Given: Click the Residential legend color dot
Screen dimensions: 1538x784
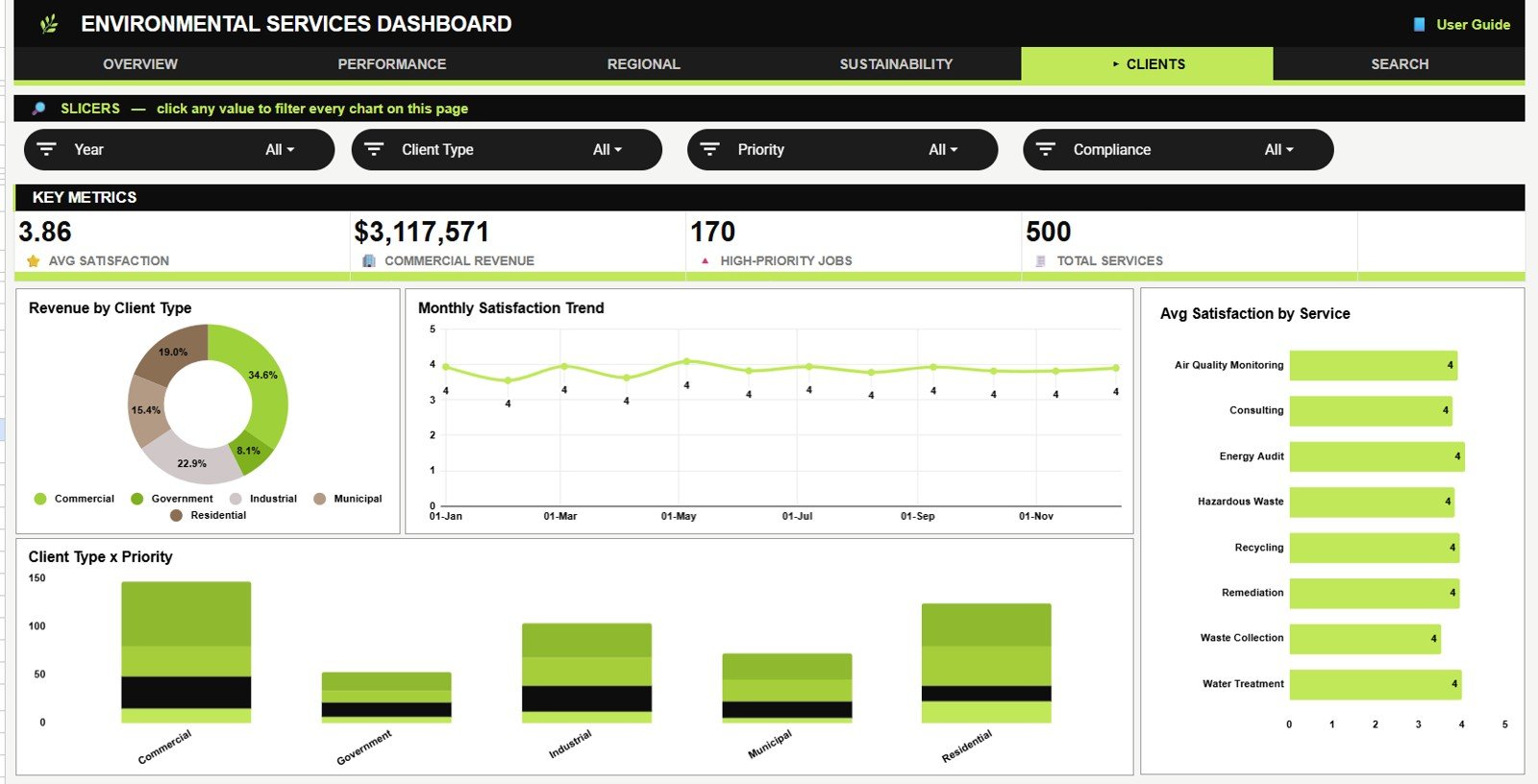Looking at the screenshot, I should click(x=176, y=516).
